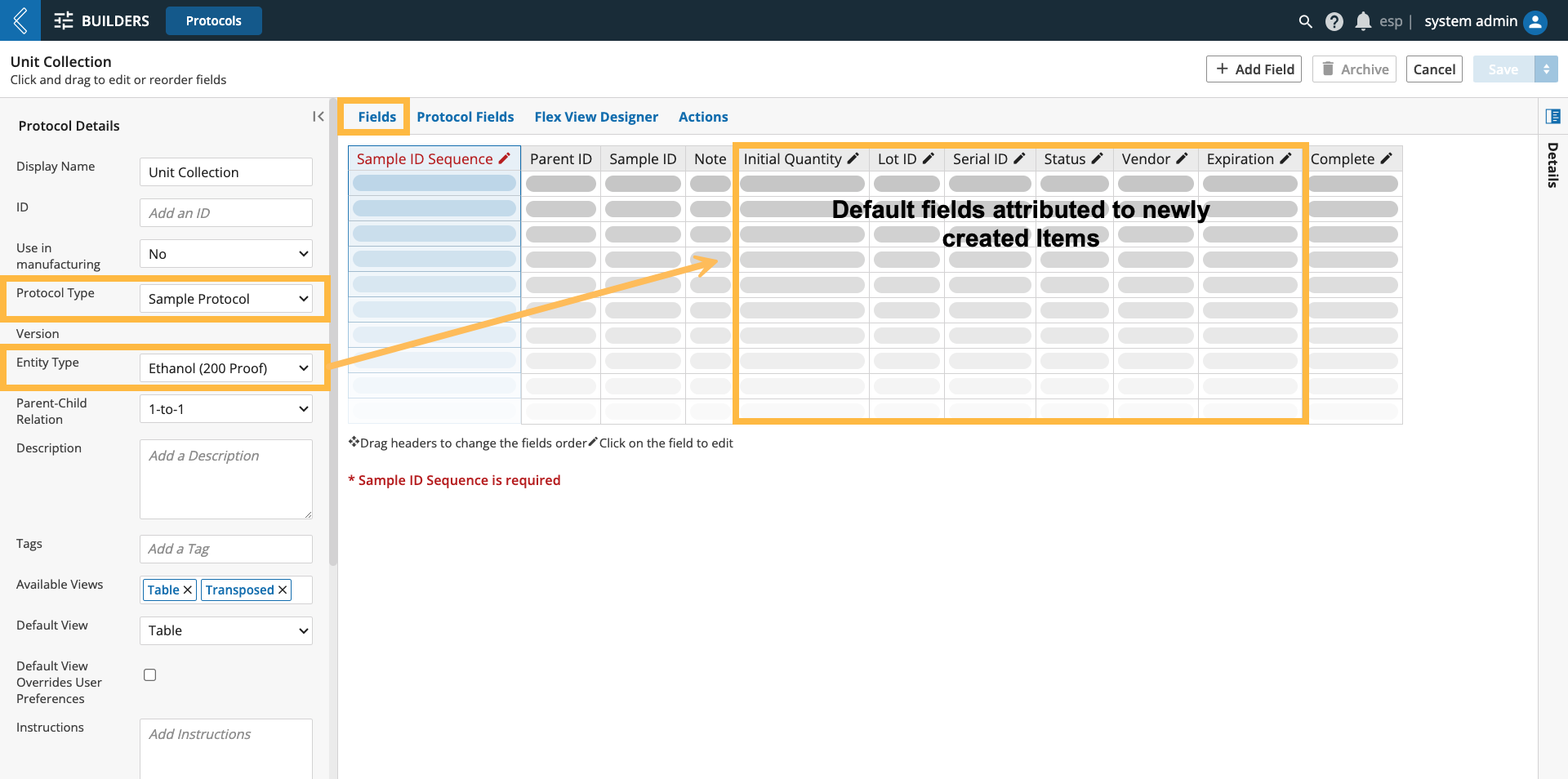
Task: Expand the Save button options arrow
Action: click(1546, 69)
